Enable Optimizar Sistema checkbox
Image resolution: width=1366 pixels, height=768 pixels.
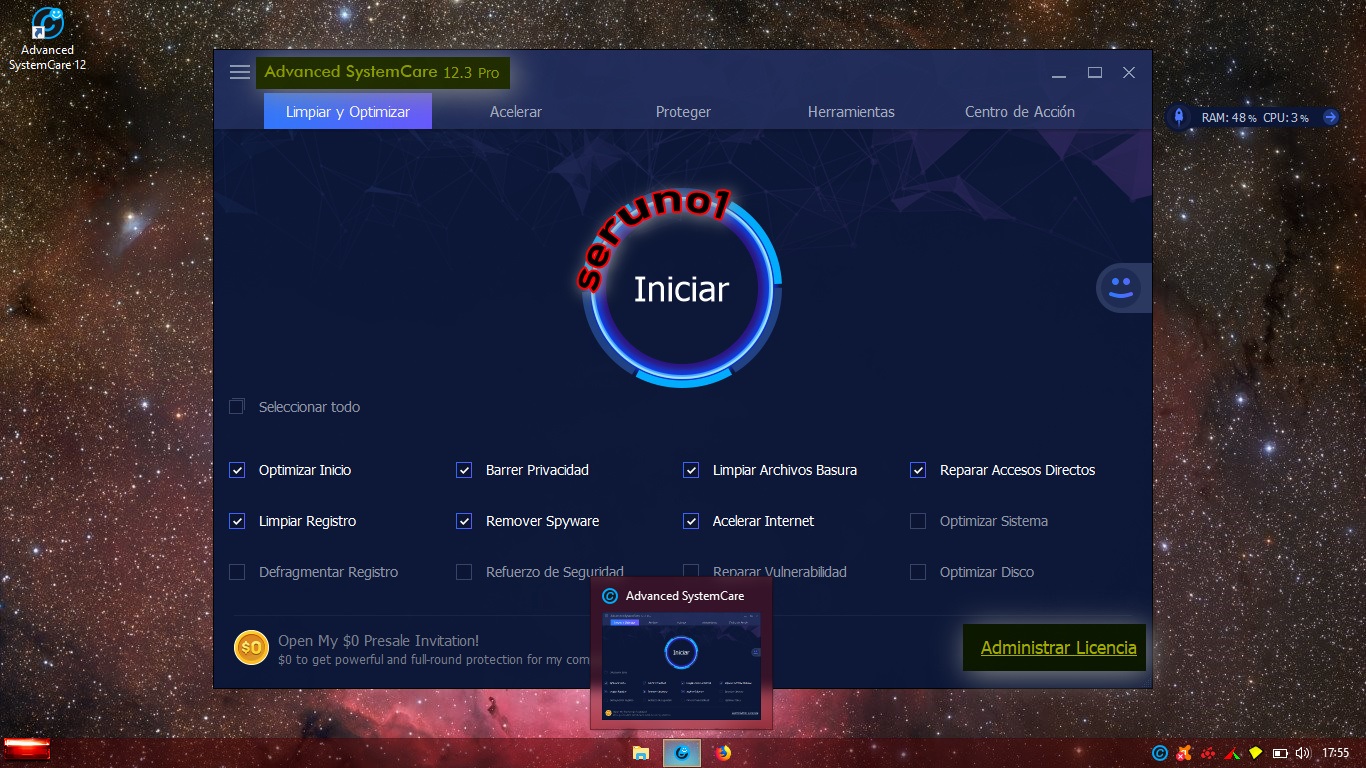click(x=918, y=521)
